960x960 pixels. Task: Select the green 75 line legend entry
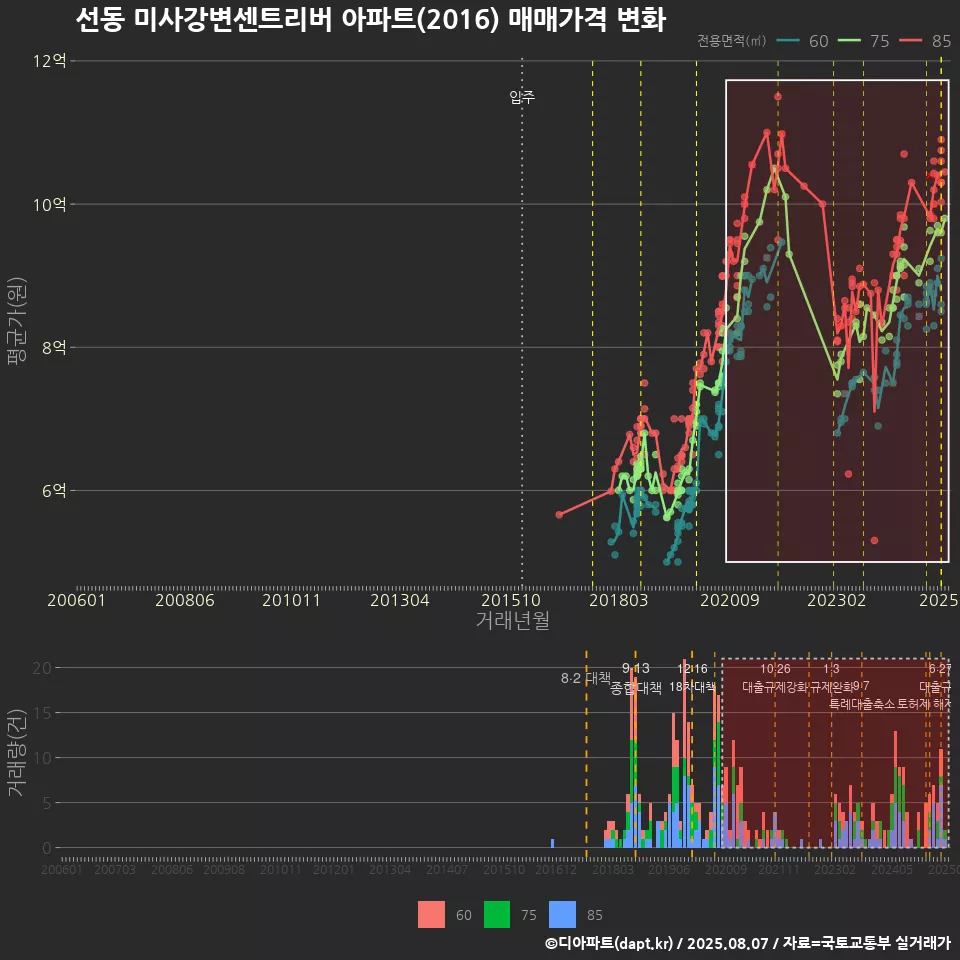[x=863, y=41]
